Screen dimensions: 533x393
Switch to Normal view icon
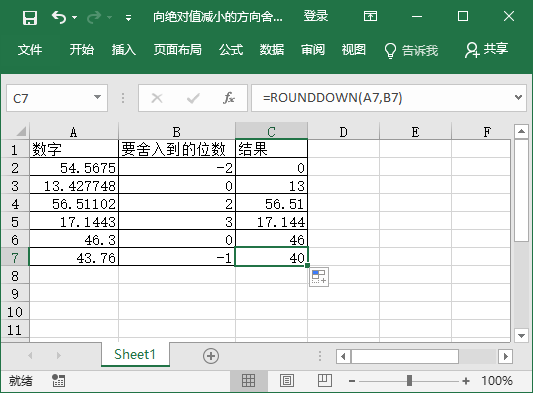[248, 380]
